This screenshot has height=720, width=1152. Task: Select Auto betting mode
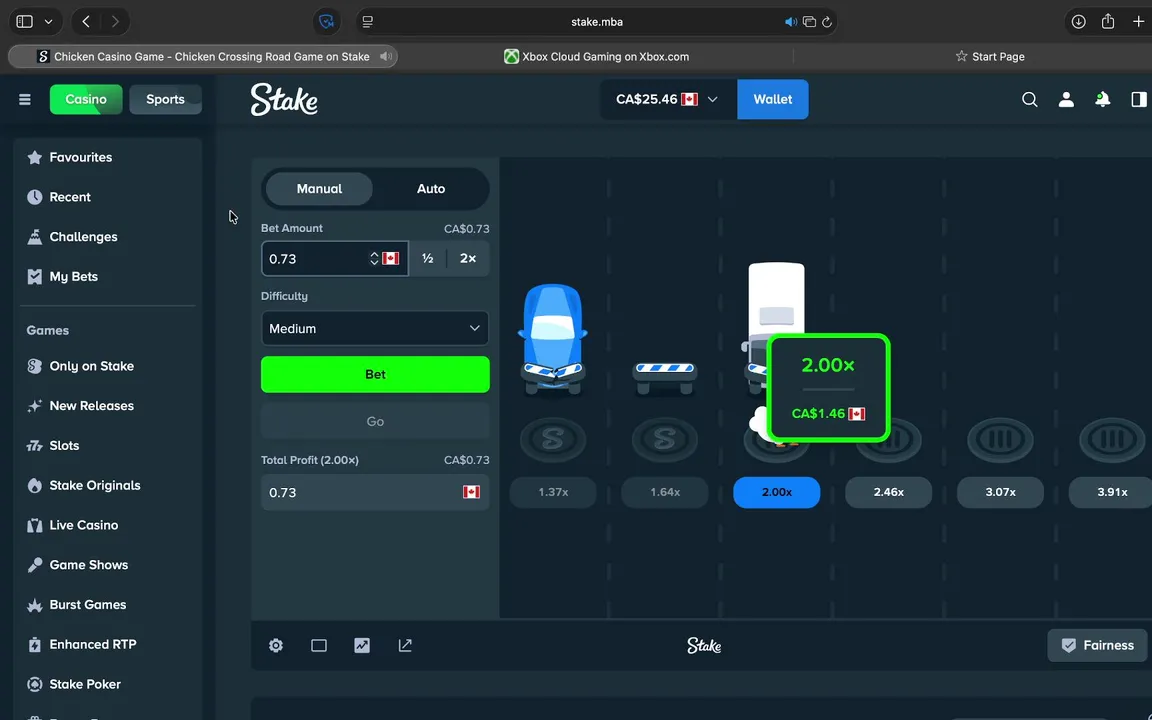click(431, 189)
